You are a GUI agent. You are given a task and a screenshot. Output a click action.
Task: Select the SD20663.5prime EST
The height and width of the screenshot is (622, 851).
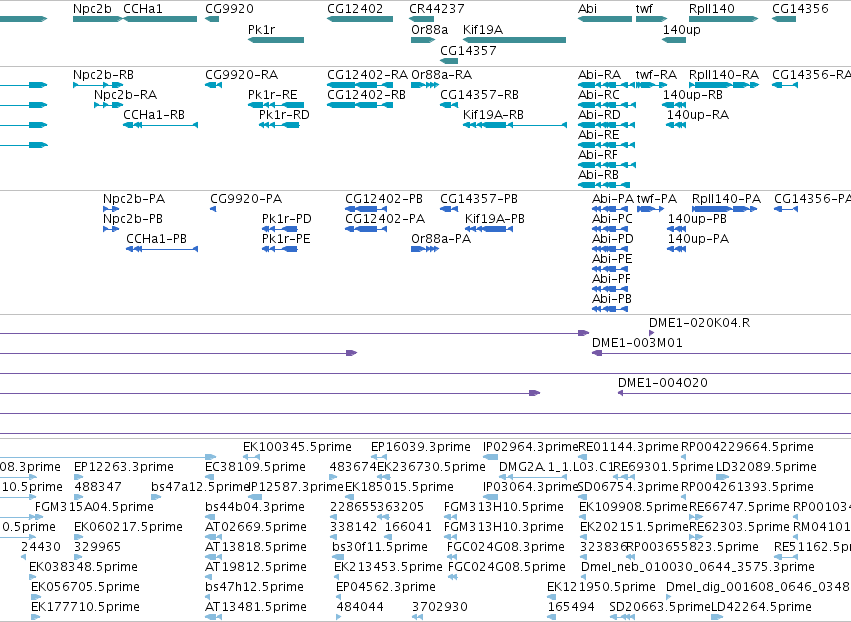pyautogui.click(x=622, y=617)
